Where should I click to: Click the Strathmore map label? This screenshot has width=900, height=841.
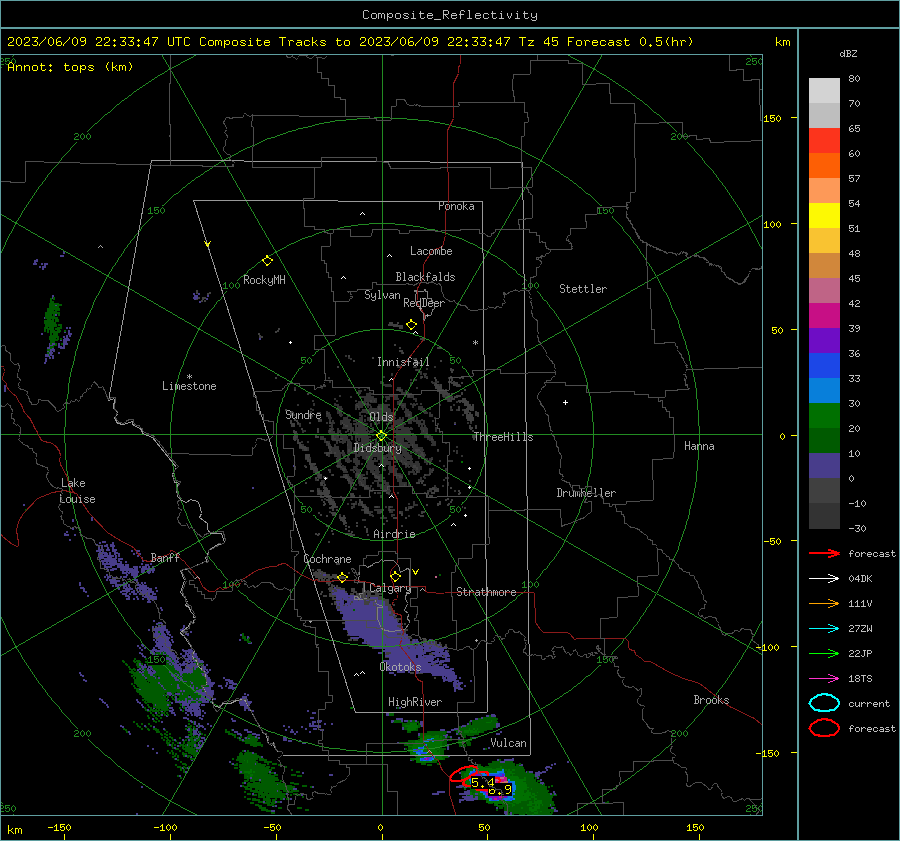(x=486, y=592)
